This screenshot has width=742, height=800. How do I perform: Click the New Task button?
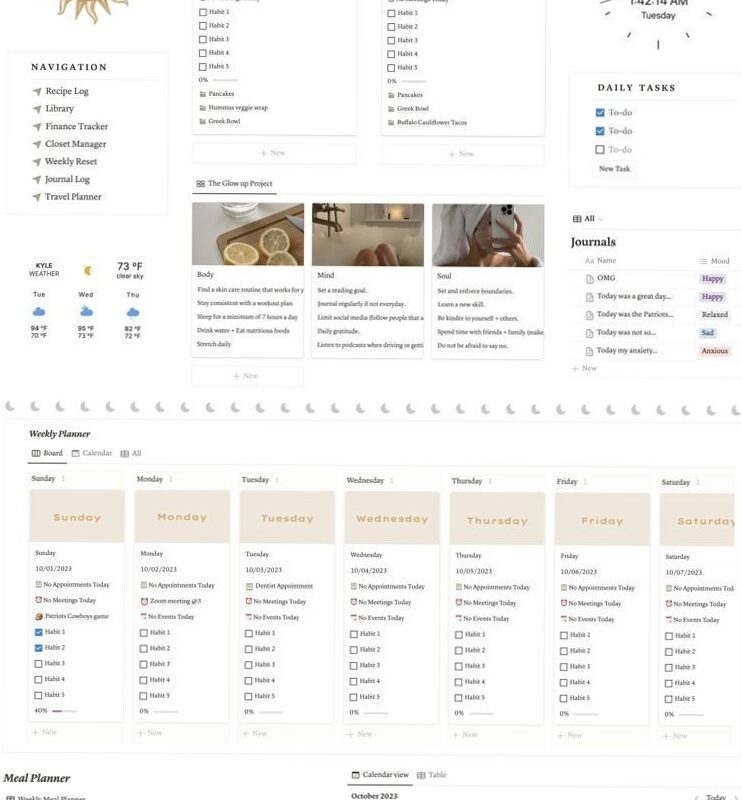click(x=614, y=168)
